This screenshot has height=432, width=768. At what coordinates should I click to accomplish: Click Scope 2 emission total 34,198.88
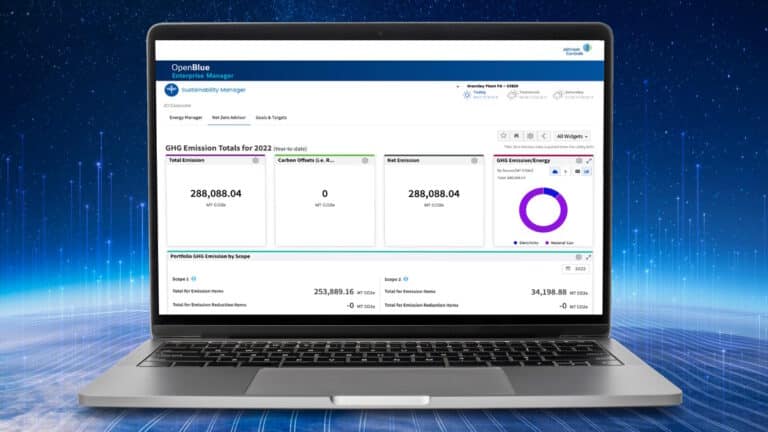549,292
